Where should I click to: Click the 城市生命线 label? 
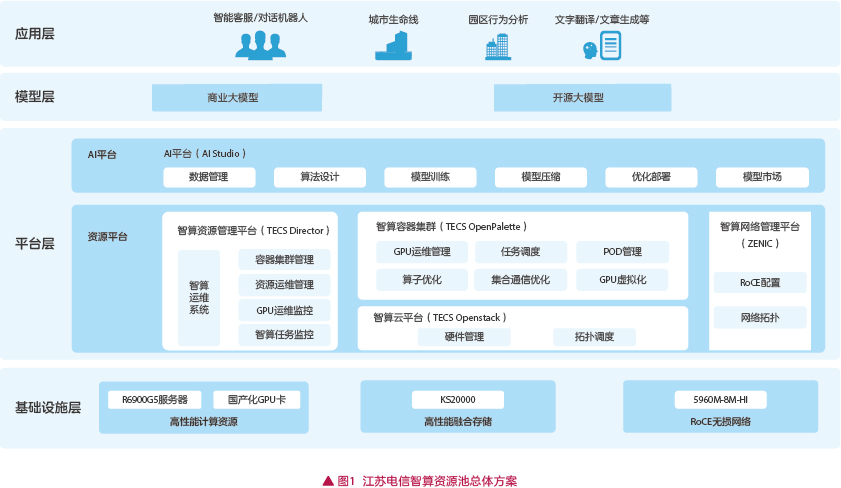point(393,20)
